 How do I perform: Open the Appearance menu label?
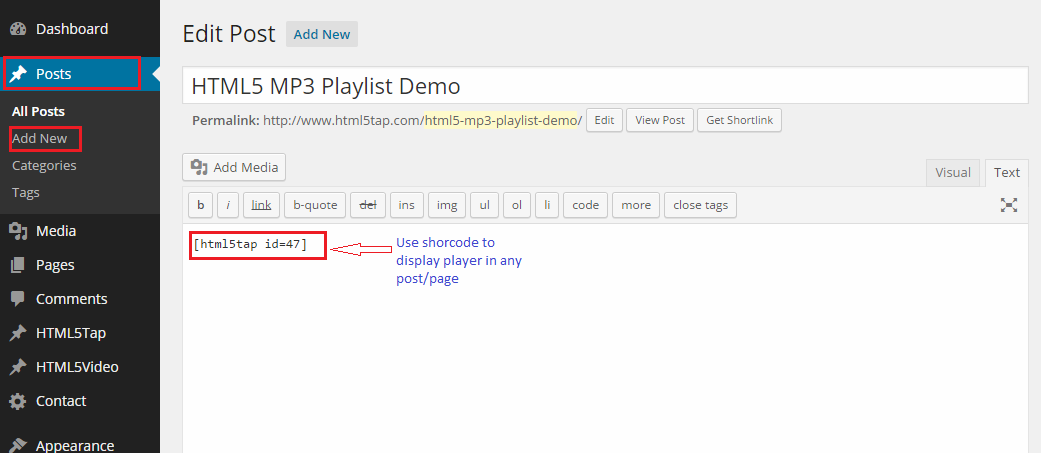click(x=75, y=446)
